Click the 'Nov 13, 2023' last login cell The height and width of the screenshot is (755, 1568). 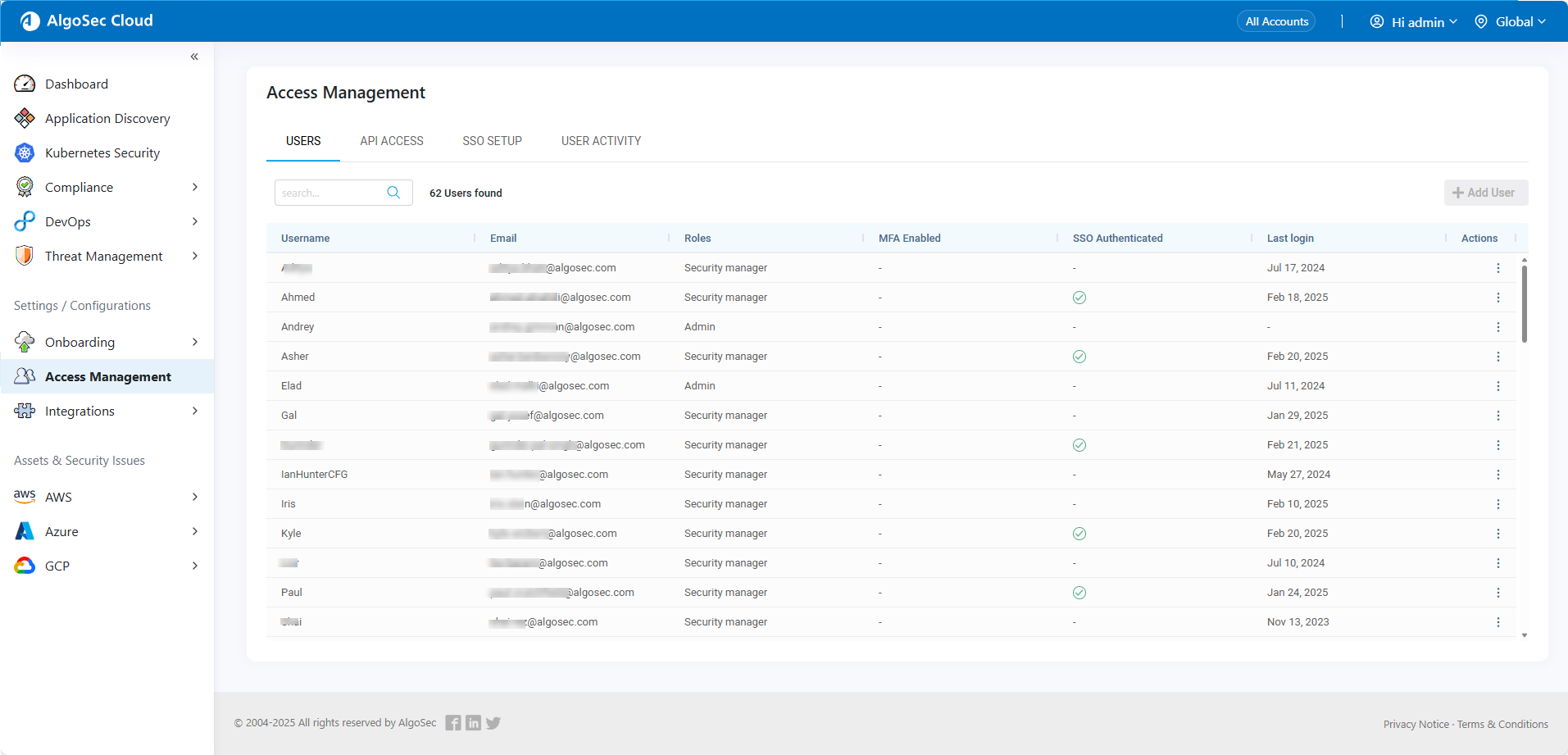tap(1298, 622)
